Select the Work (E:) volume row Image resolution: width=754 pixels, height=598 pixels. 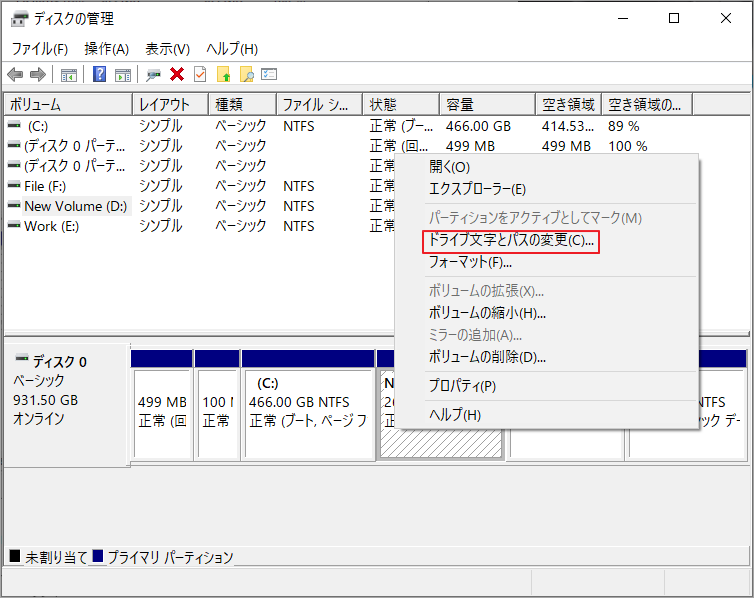click(x=52, y=226)
